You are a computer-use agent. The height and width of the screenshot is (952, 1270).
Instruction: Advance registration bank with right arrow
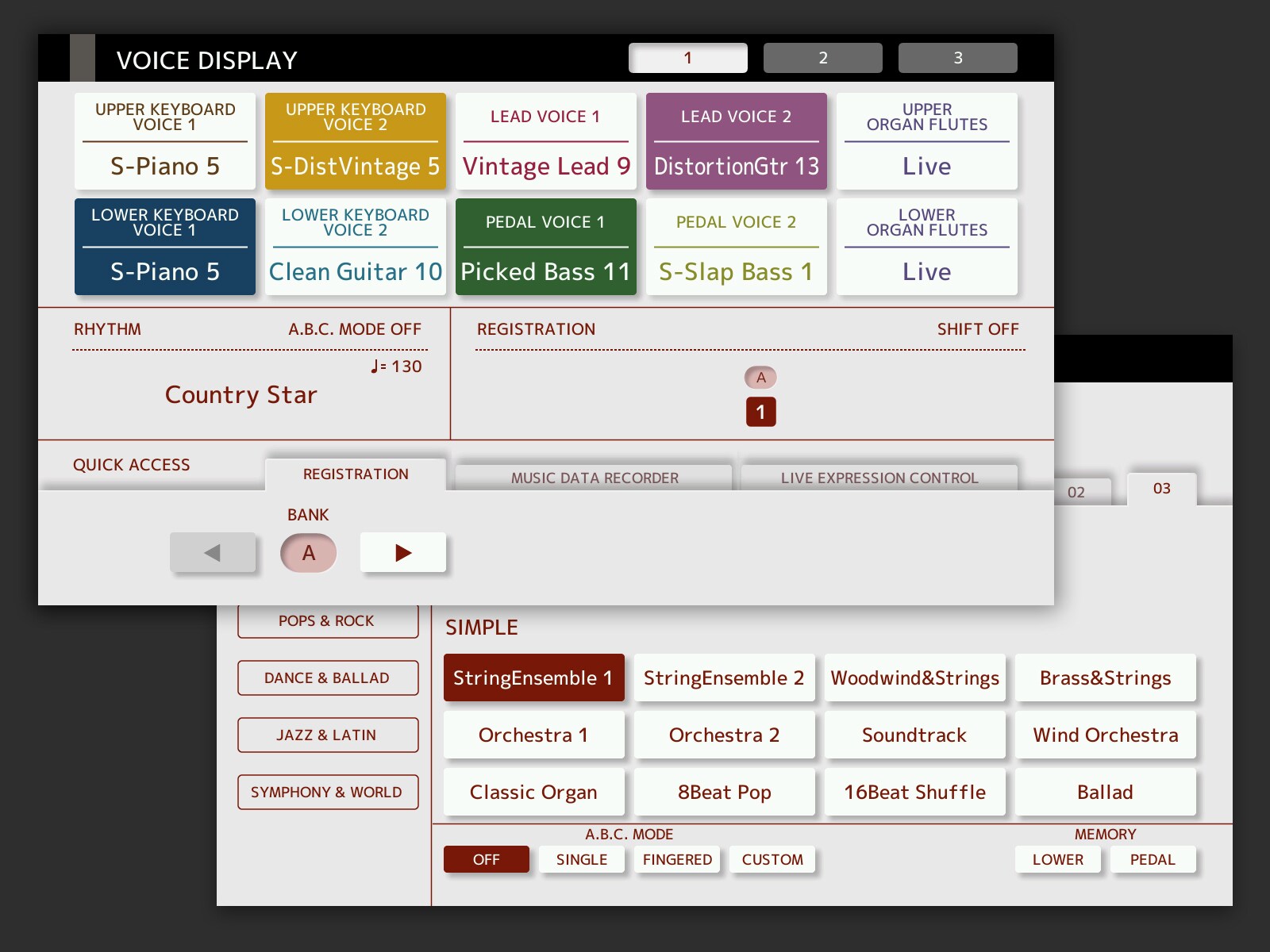pyautogui.click(x=403, y=552)
